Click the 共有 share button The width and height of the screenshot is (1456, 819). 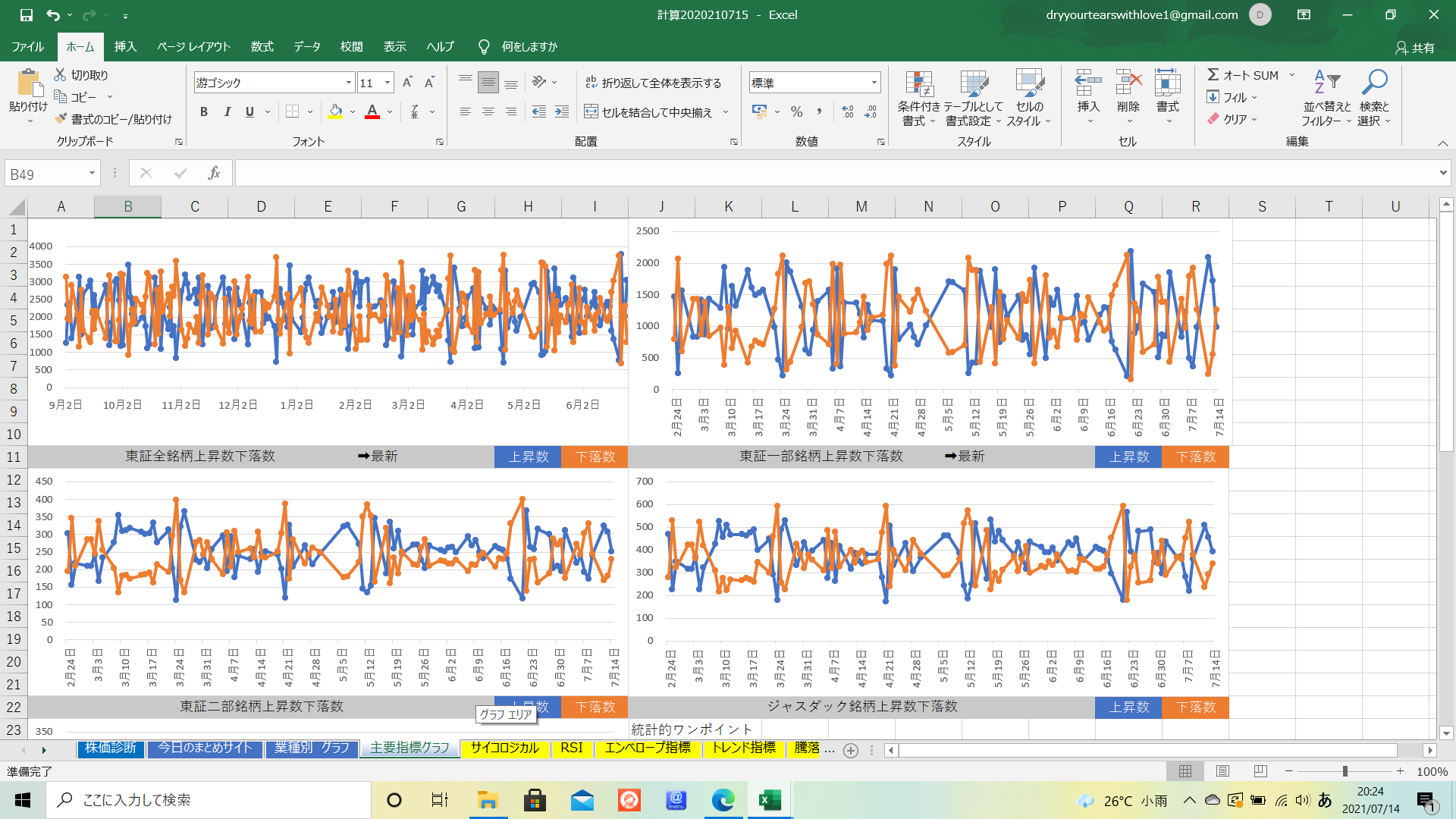[1415, 48]
